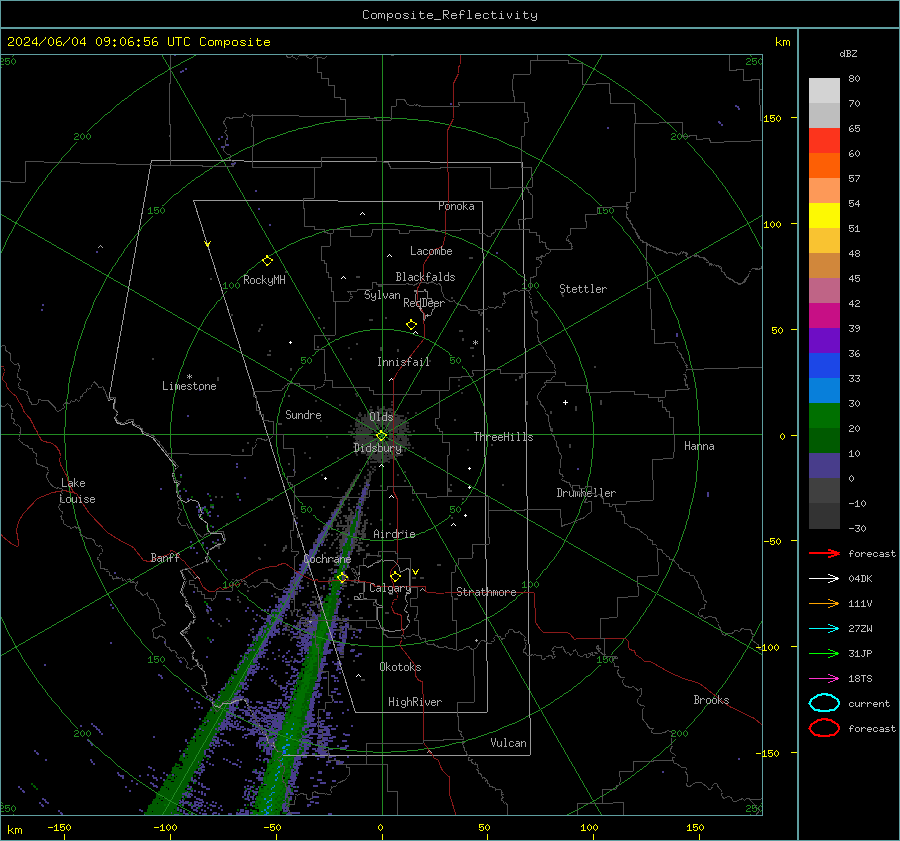Viewport: 900px width, 841px height.
Task: Click the dBZ legend heading
Action: click(x=848, y=53)
